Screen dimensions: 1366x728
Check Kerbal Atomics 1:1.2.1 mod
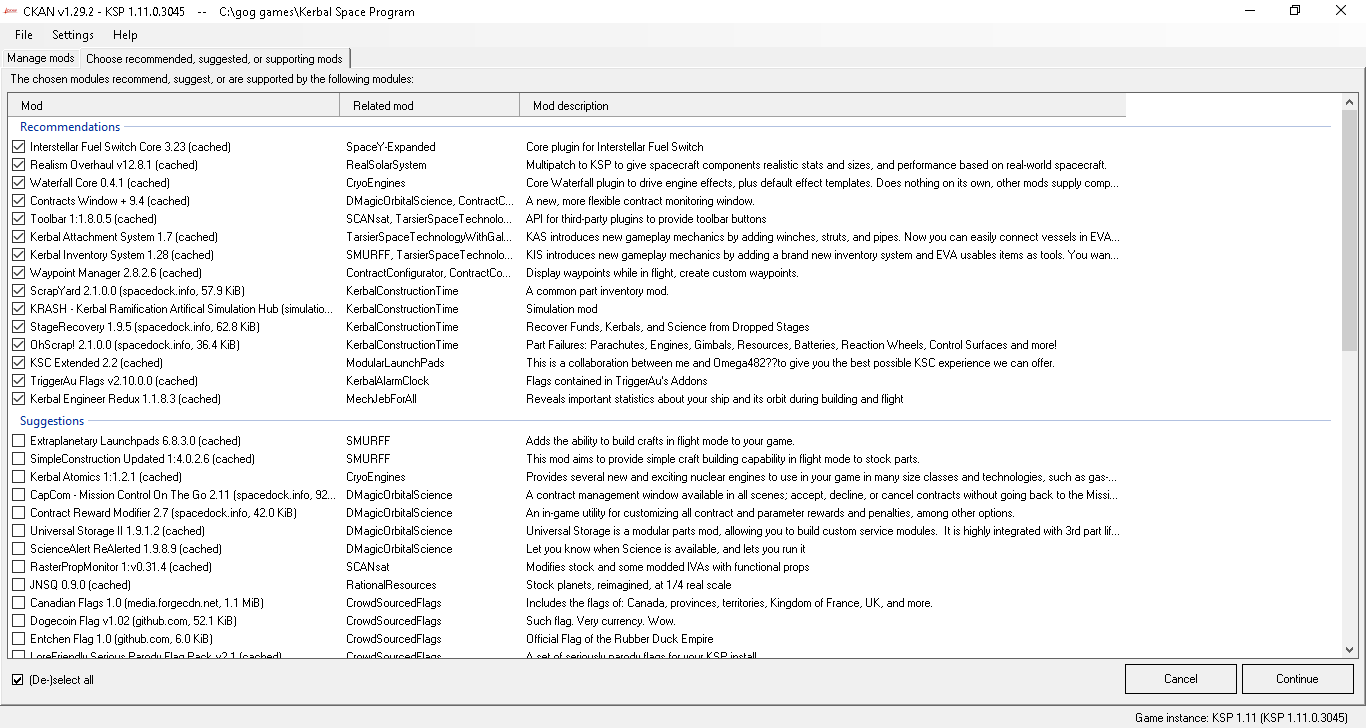18,477
